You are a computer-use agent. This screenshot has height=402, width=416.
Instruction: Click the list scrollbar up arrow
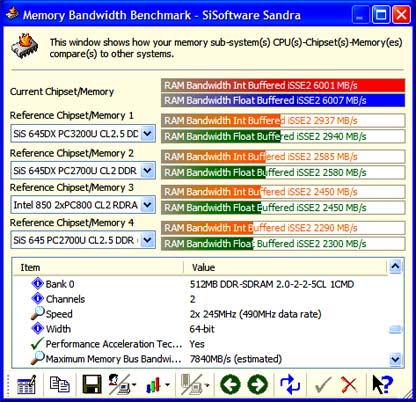pyautogui.click(x=395, y=266)
